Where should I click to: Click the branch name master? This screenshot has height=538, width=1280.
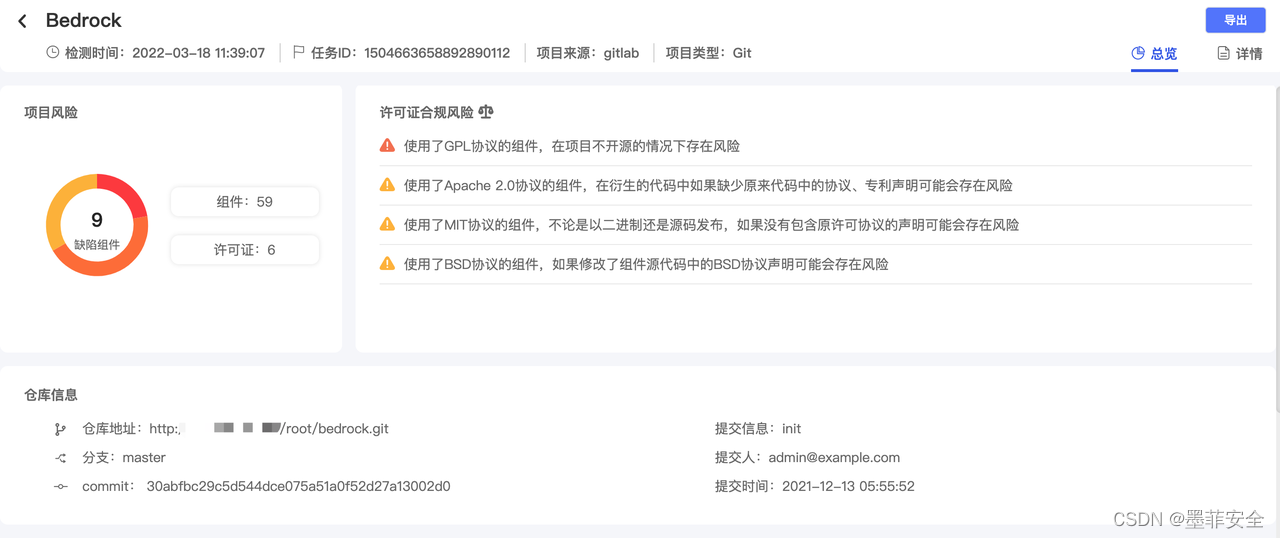144,457
